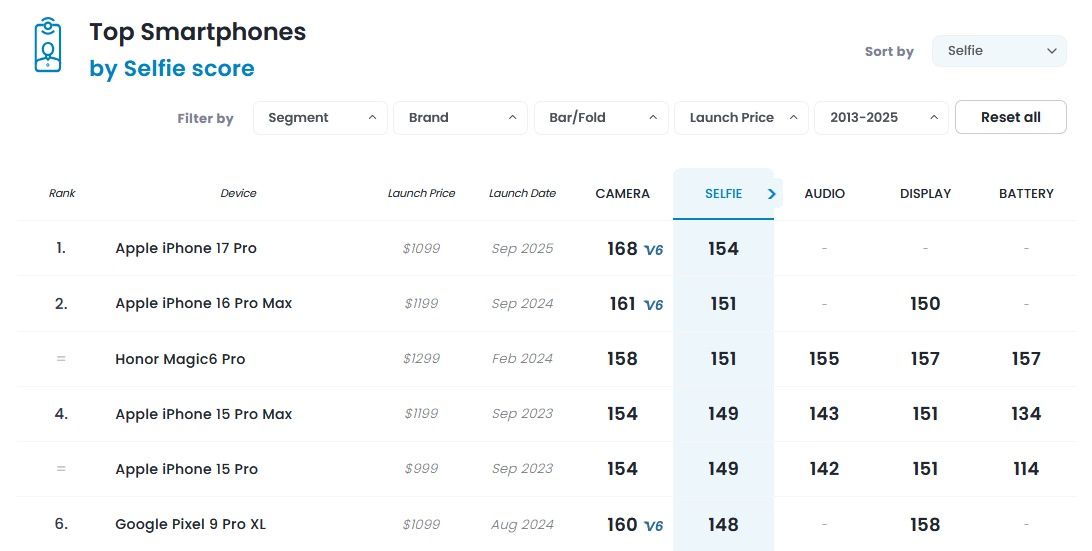Expand the Segment filter

pos(320,118)
